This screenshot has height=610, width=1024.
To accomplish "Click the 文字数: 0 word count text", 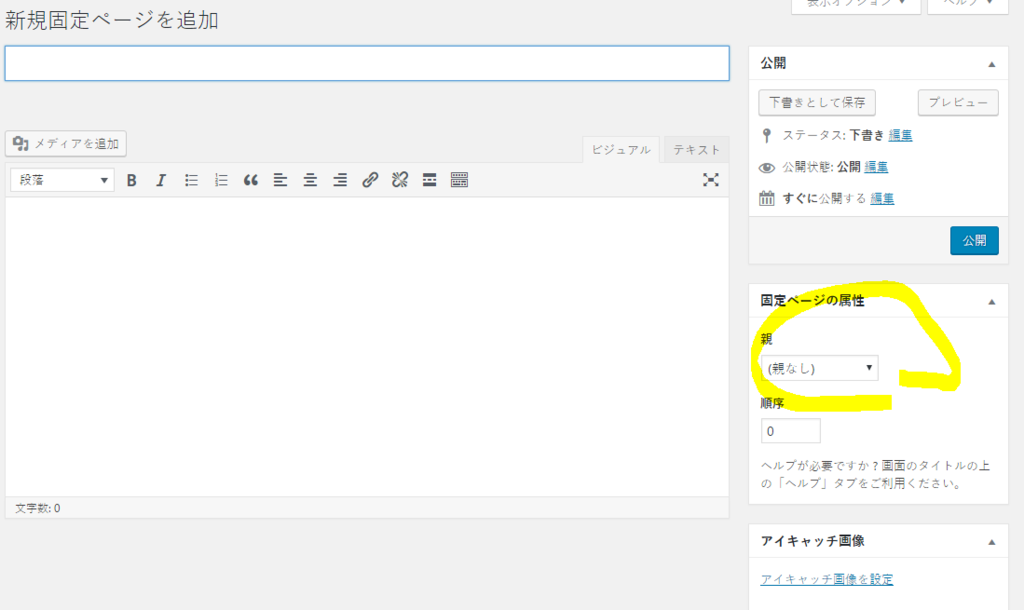I will [x=38, y=508].
